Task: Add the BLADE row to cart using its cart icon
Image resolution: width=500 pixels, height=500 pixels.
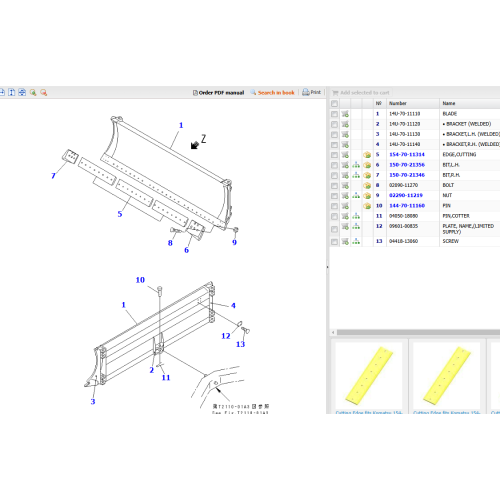Action: [x=345, y=114]
